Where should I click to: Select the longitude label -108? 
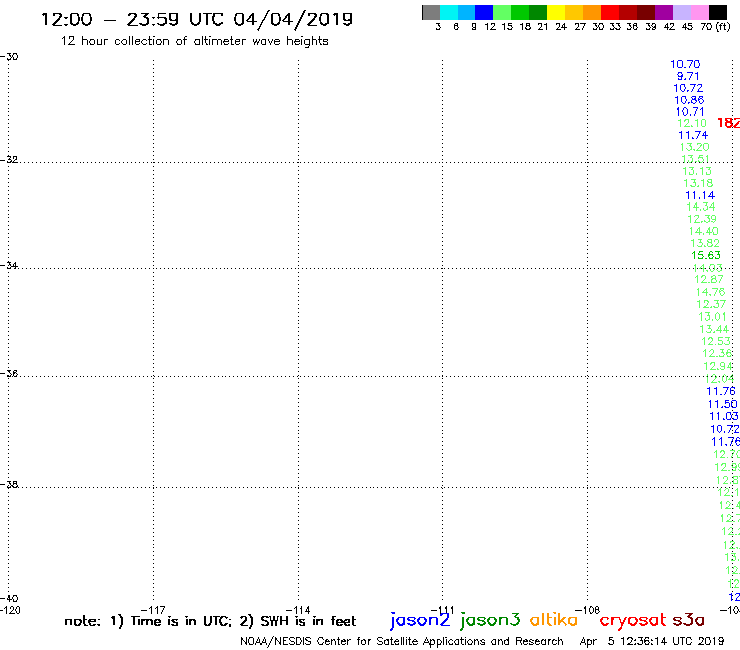click(x=588, y=610)
